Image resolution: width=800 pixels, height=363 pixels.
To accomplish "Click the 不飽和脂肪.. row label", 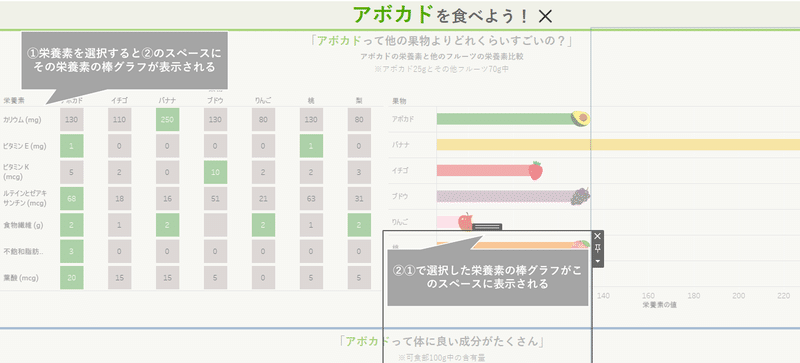I will click(23, 252).
